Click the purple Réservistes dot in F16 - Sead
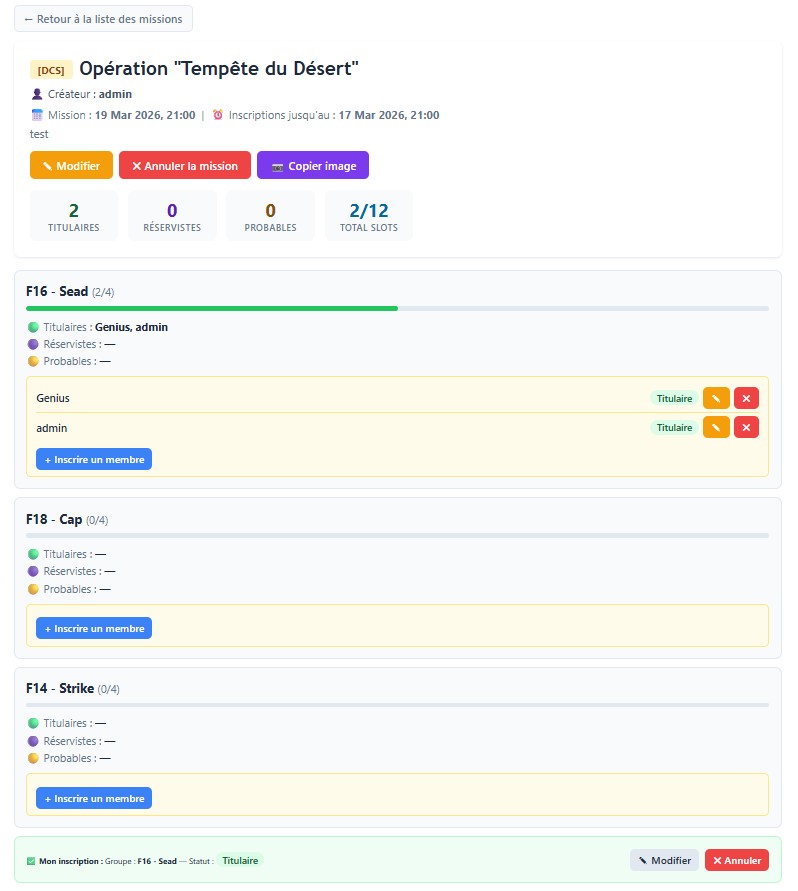Image resolution: width=798 pixels, height=891 pixels. (33, 344)
